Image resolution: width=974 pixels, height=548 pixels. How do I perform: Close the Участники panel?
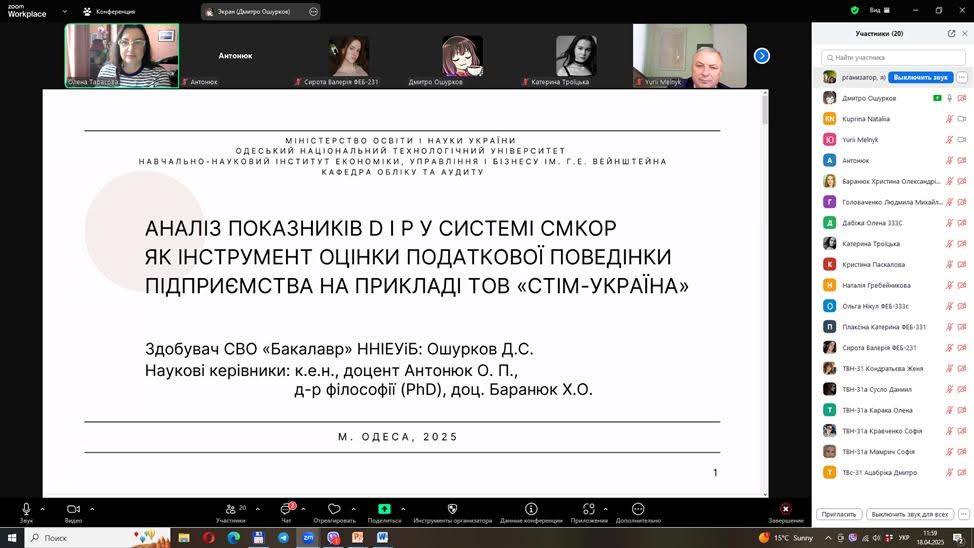(965, 34)
